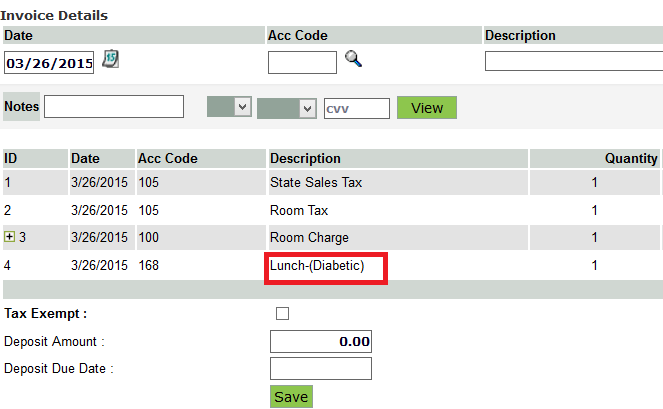Open the first small dropdown beside Notes
The width and height of the screenshot is (663, 409).
[229, 108]
